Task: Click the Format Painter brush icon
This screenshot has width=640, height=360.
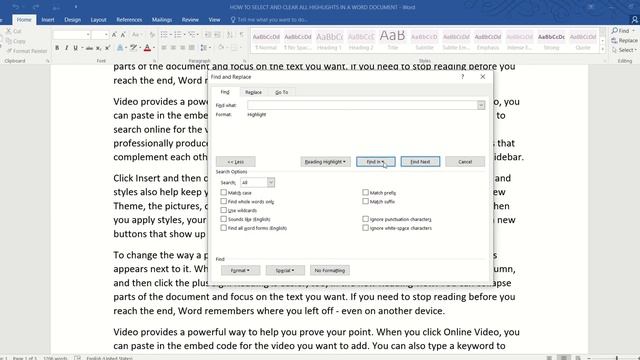Action: (x=9, y=51)
